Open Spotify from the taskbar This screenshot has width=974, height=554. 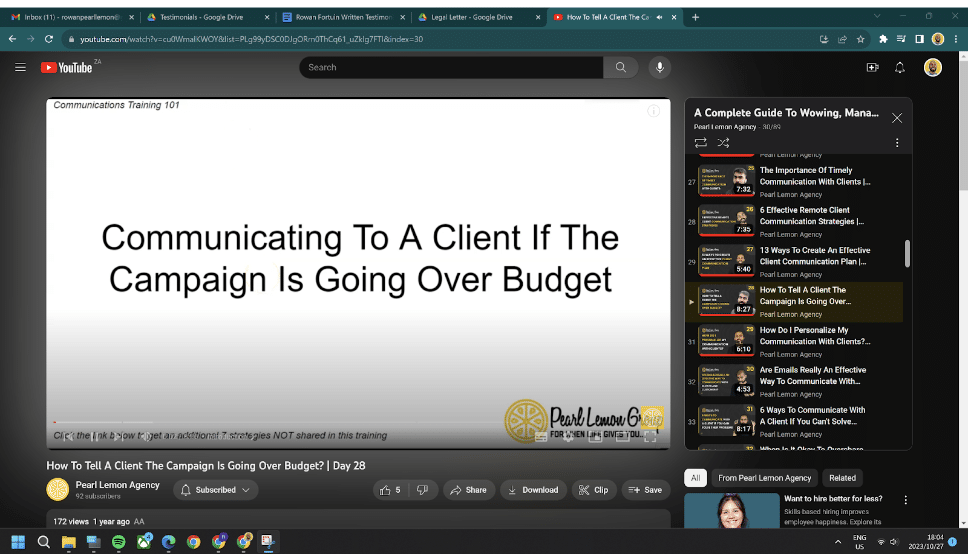pos(118,542)
